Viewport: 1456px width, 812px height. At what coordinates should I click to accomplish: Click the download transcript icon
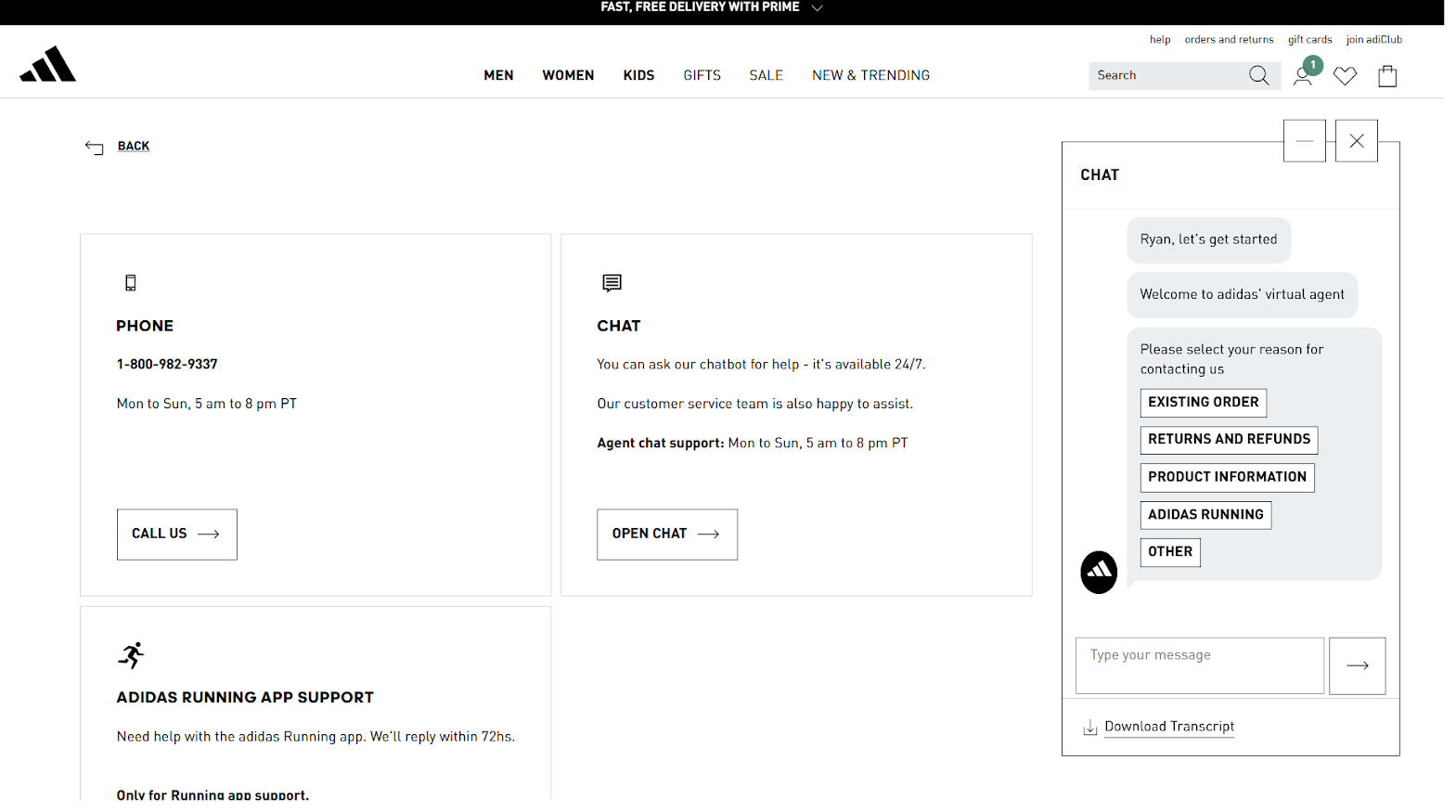point(1090,728)
